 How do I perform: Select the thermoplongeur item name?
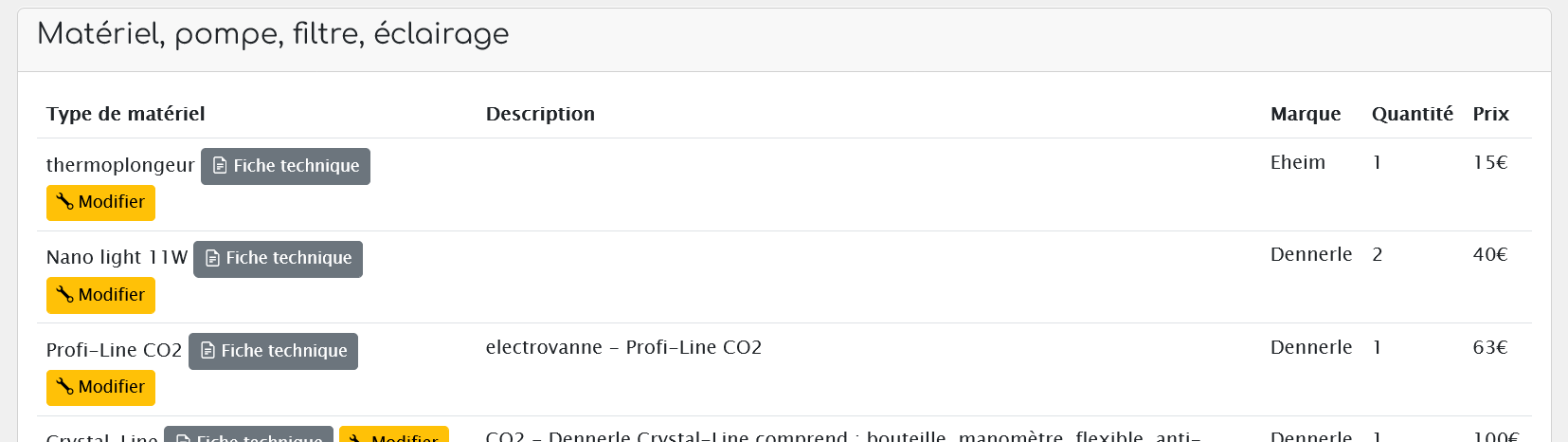[x=120, y=165]
